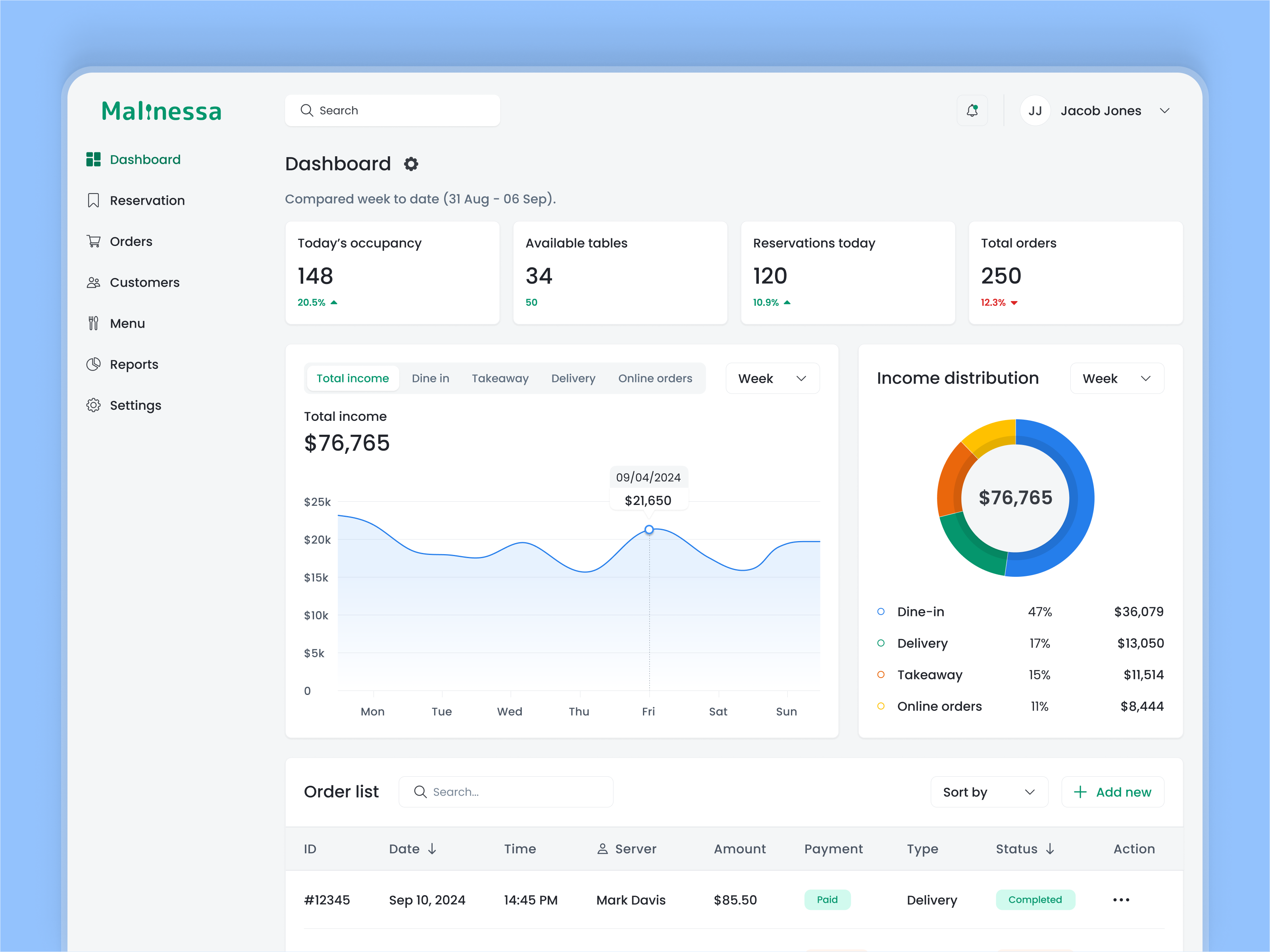Open Orders via the cart icon

click(x=93, y=241)
